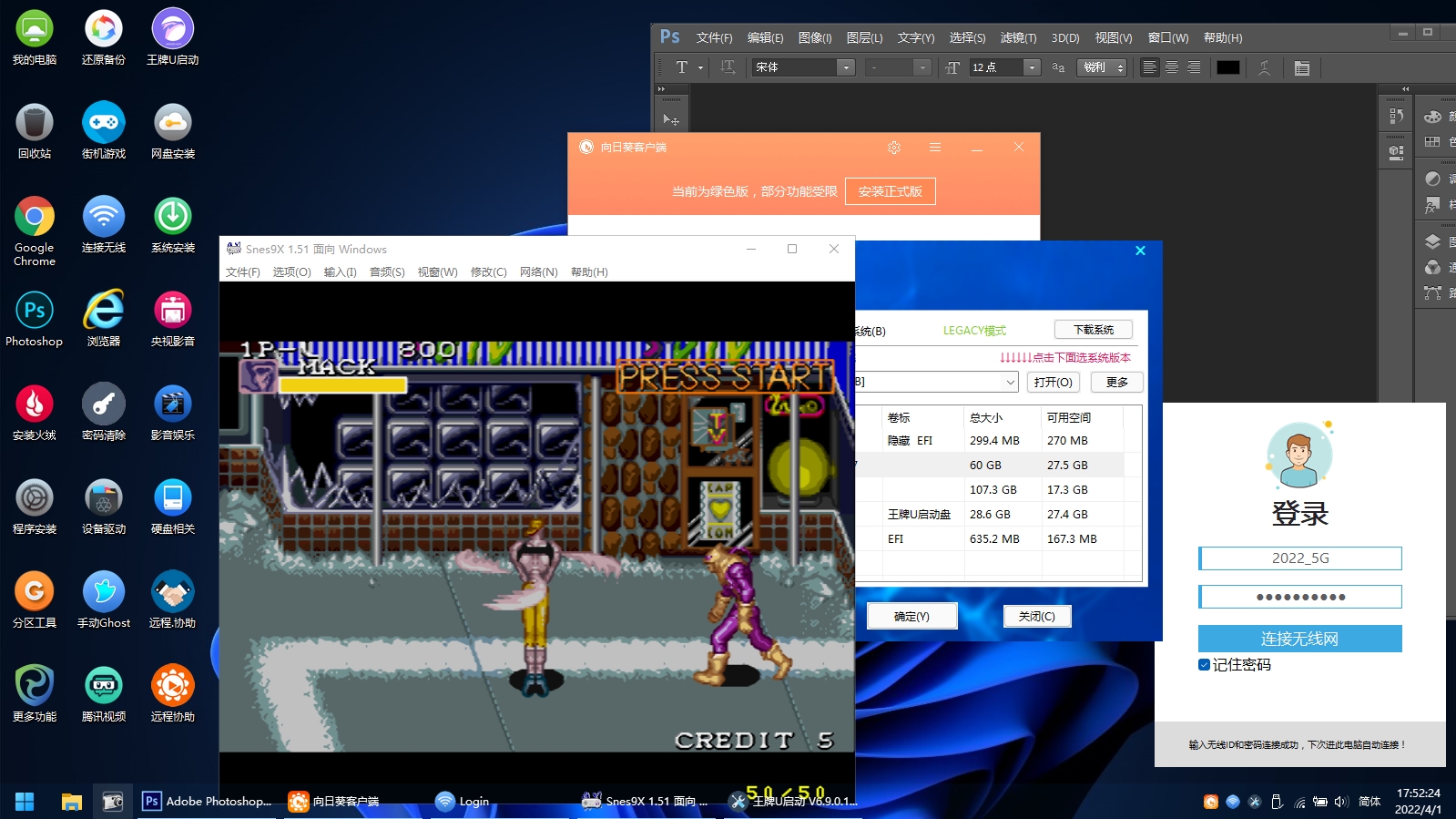Image resolution: width=1456 pixels, height=819 pixels.
Task: Click the wifi password field
Action: [1299, 597]
